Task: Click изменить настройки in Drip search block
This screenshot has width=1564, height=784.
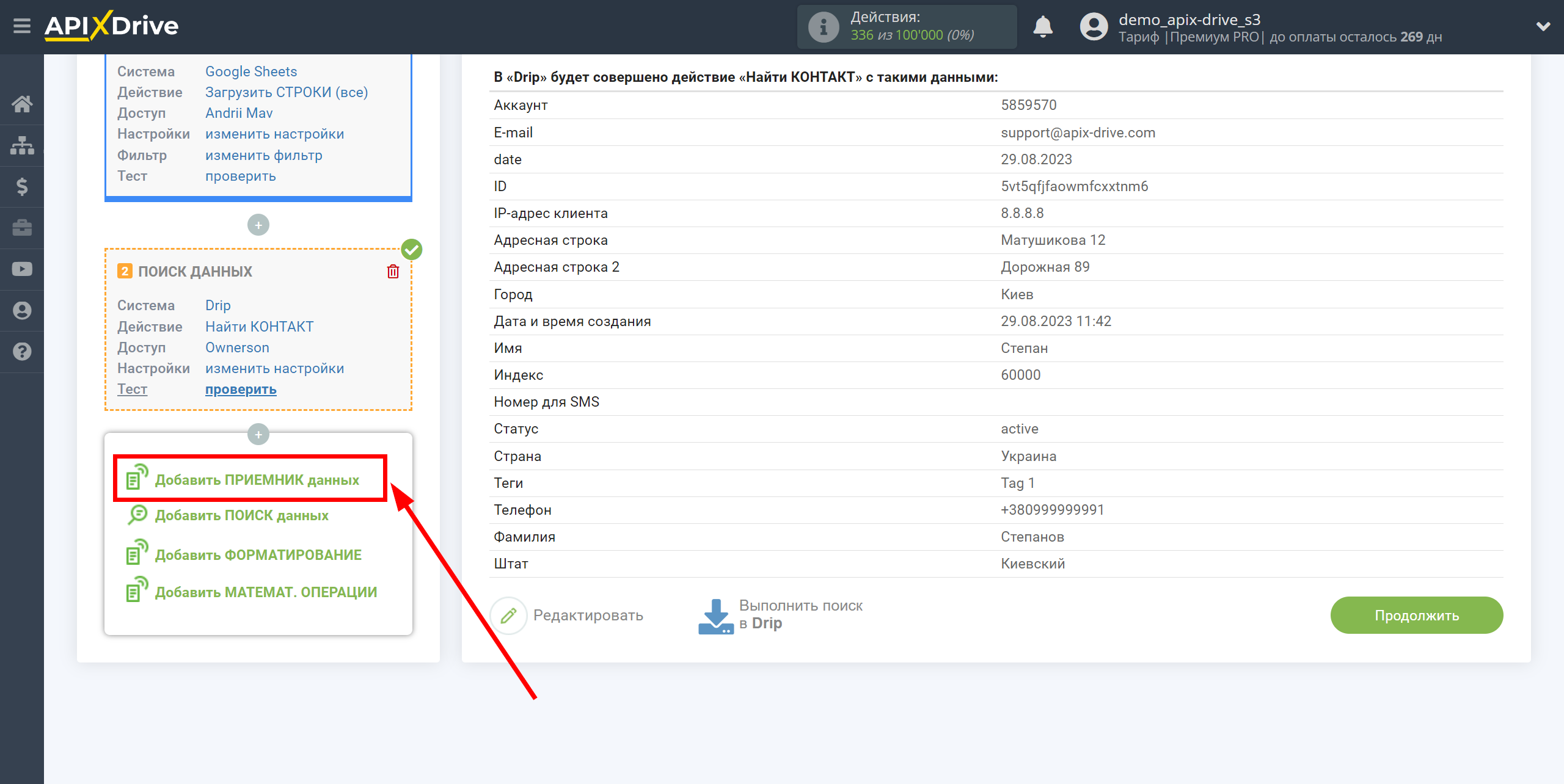Action: [274, 368]
